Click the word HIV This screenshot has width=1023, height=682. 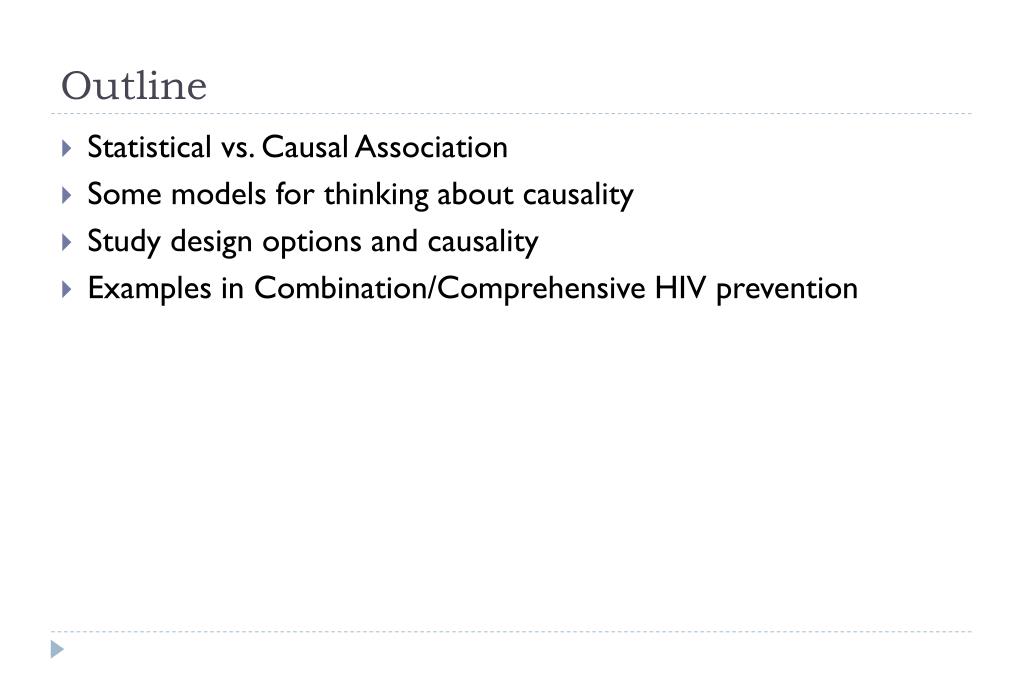click(x=681, y=288)
